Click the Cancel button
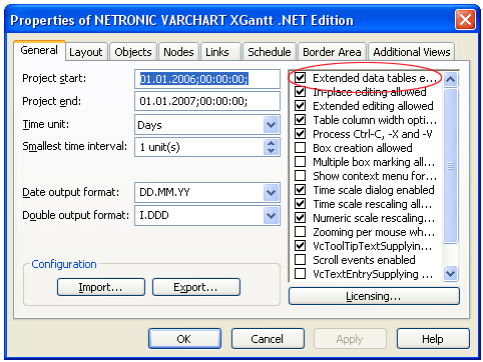The image size is (483, 362). click(x=268, y=339)
